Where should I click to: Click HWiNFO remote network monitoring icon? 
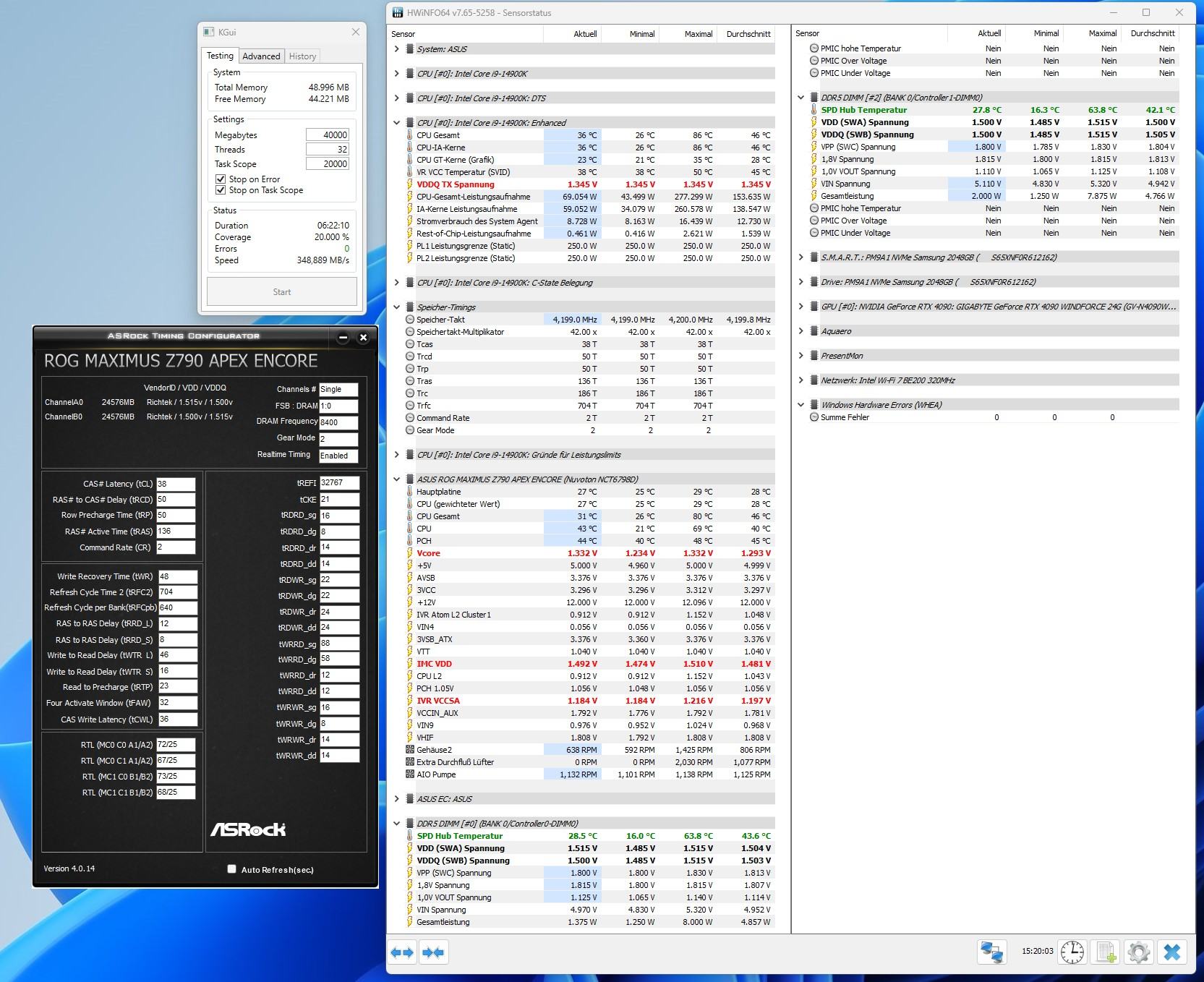[x=991, y=952]
